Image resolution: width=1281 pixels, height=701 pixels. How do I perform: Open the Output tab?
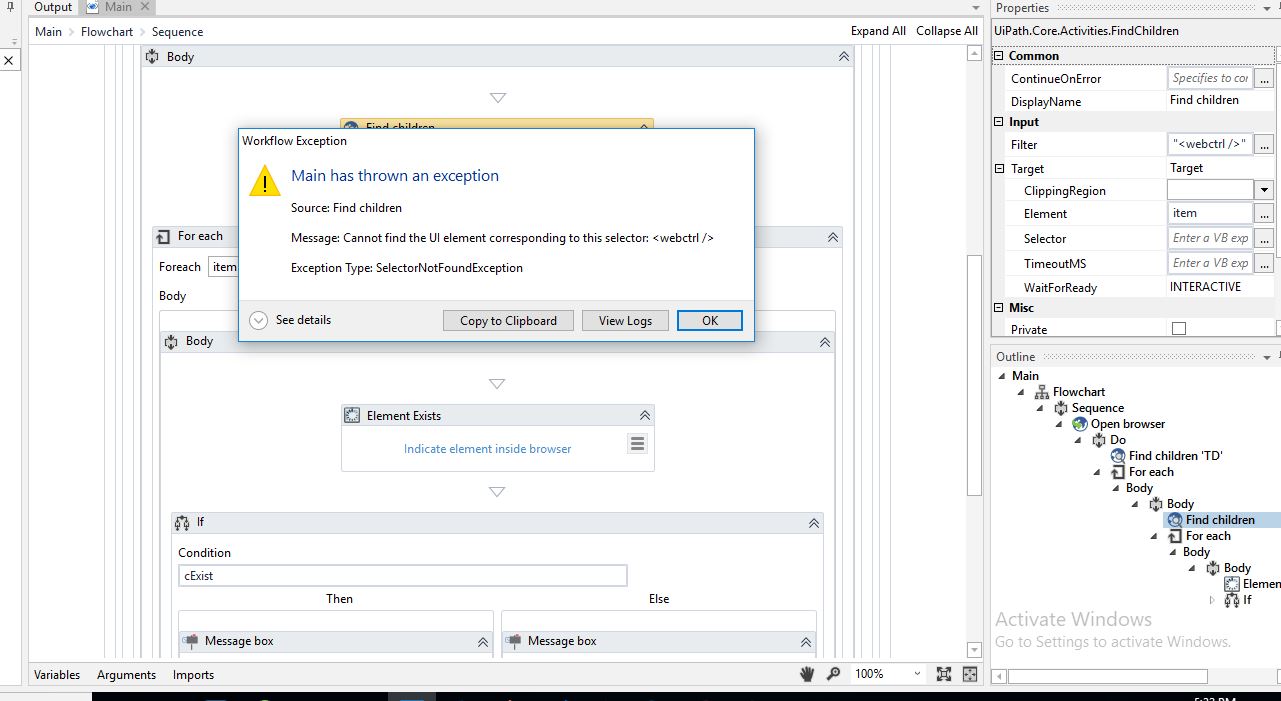point(53,7)
